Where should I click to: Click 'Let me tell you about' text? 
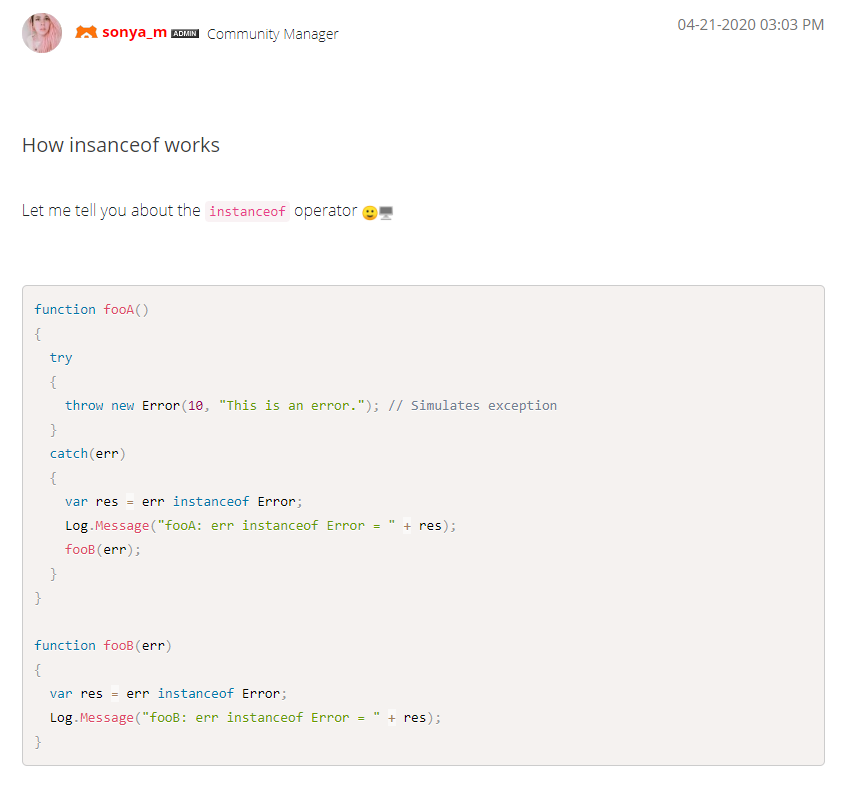click(111, 211)
